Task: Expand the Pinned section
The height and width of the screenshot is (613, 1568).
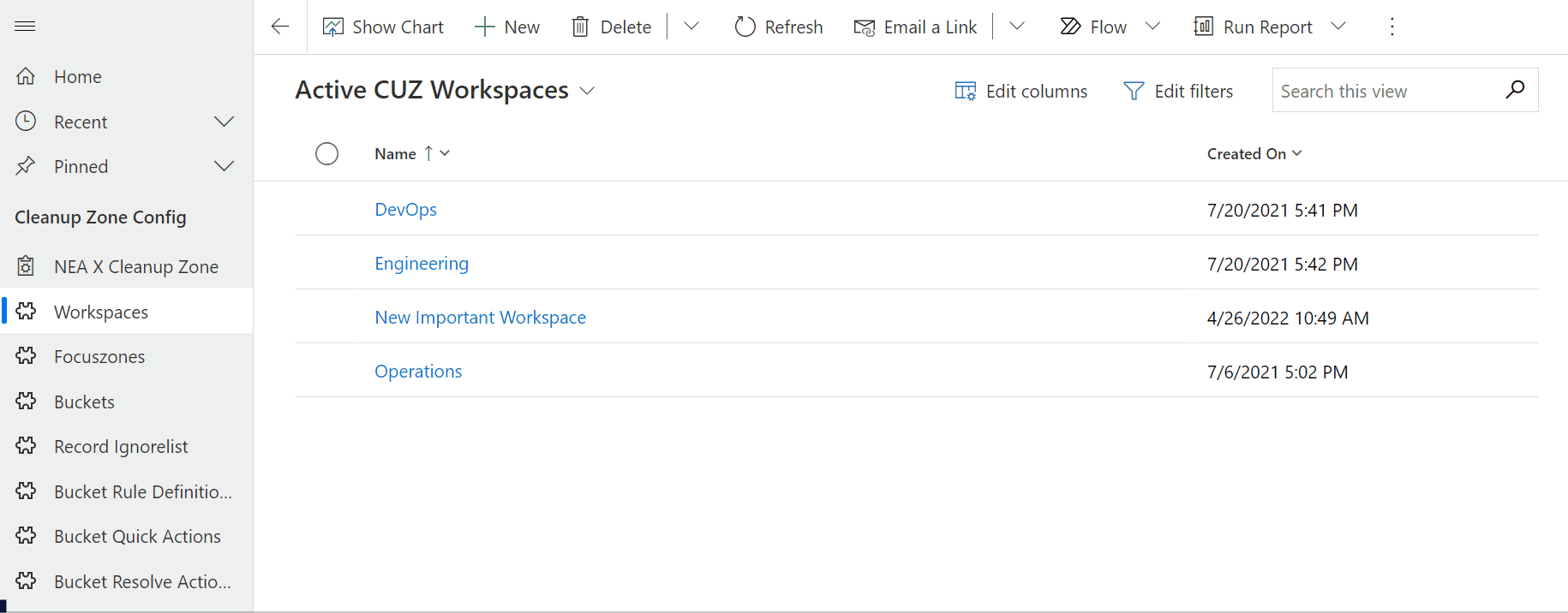Action: click(224, 166)
